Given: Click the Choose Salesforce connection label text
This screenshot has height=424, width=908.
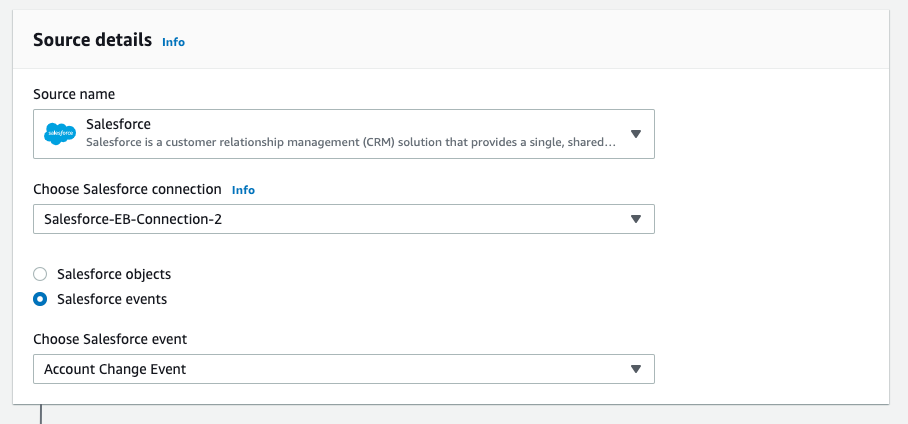Looking at the screenshot, I should click(x=127, y=189).
